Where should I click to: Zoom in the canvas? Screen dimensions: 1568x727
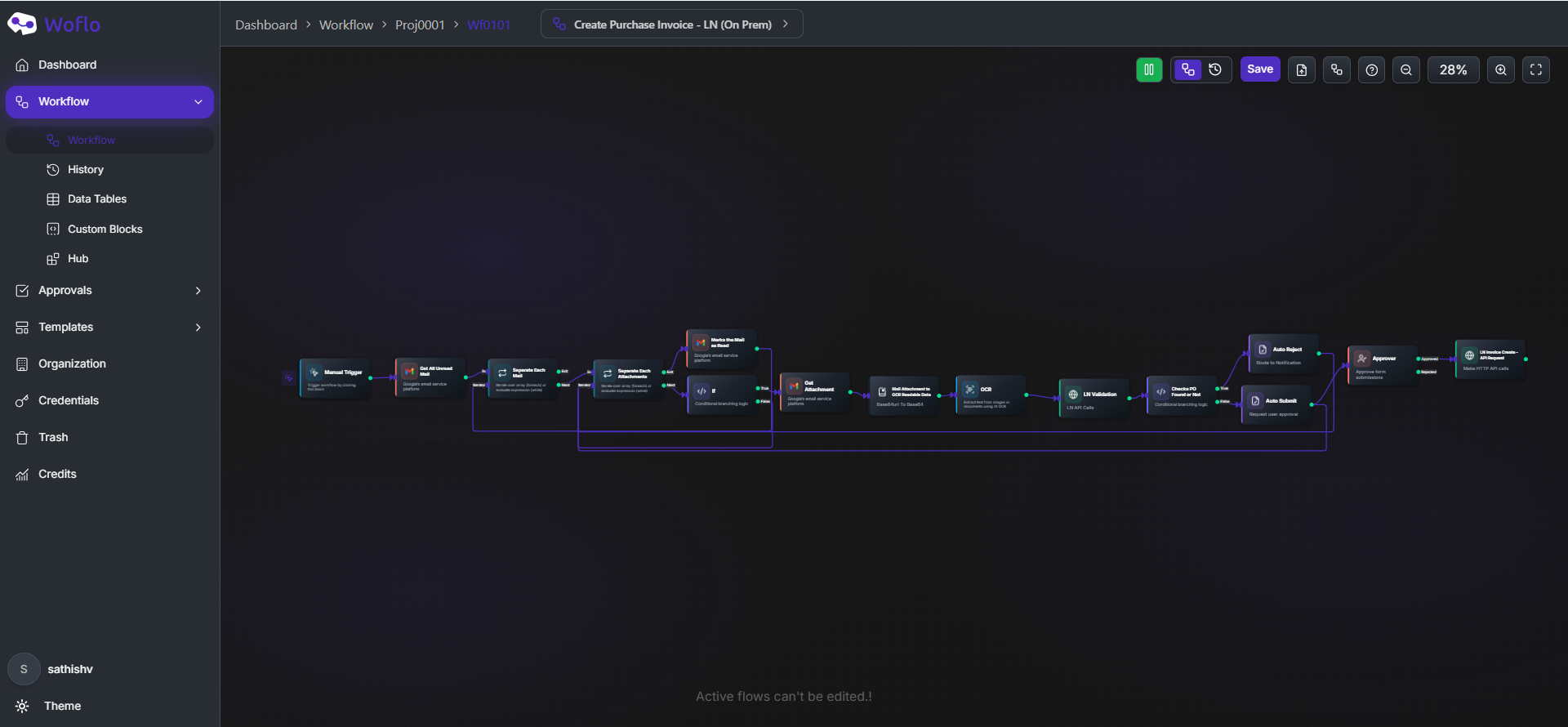click(1501, 70)
